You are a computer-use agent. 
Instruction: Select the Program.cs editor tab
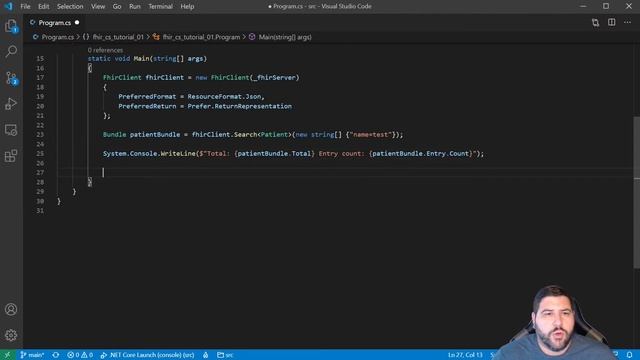click(54, 22)
